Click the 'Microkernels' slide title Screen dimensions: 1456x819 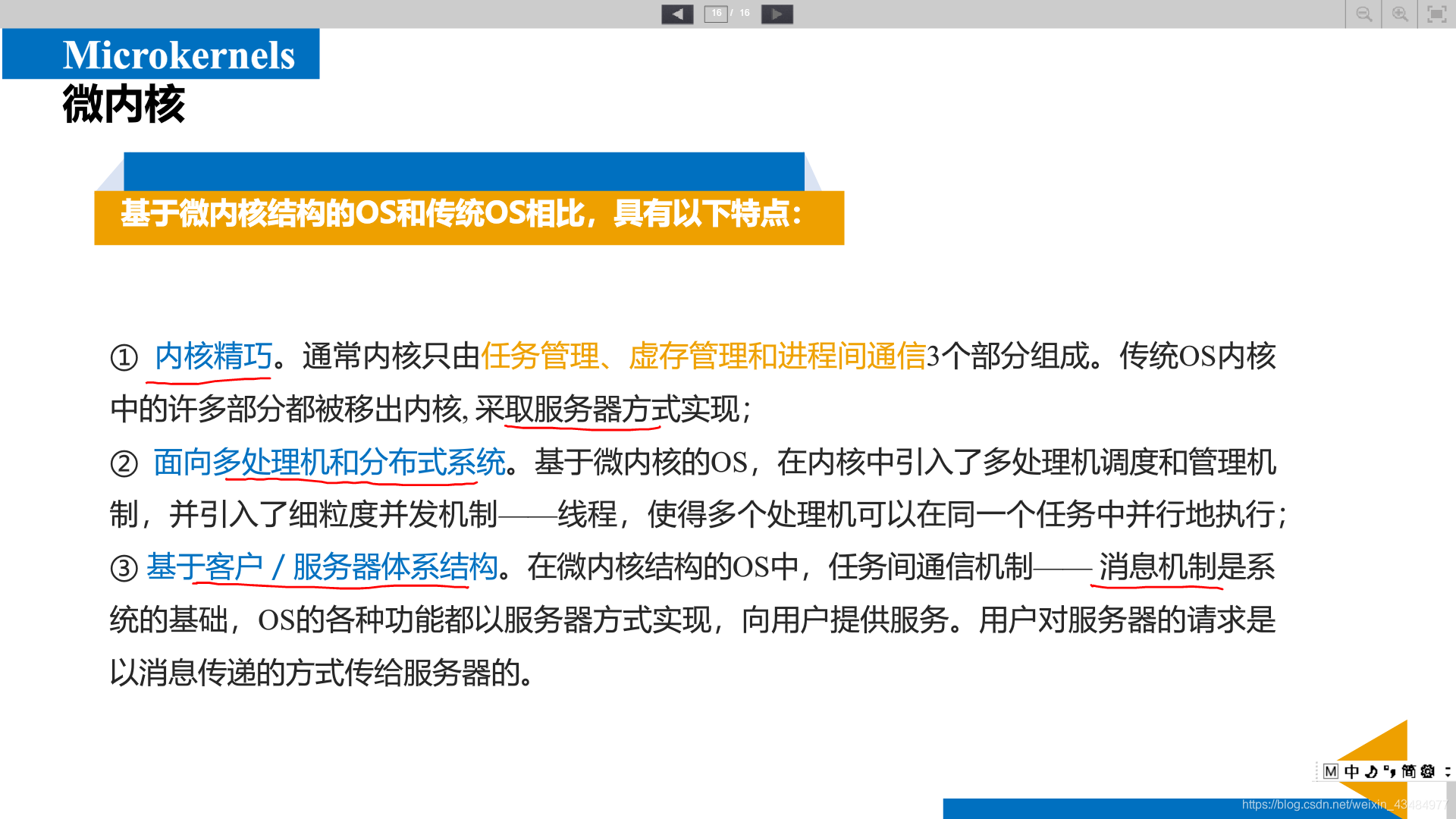click(179, 55)
